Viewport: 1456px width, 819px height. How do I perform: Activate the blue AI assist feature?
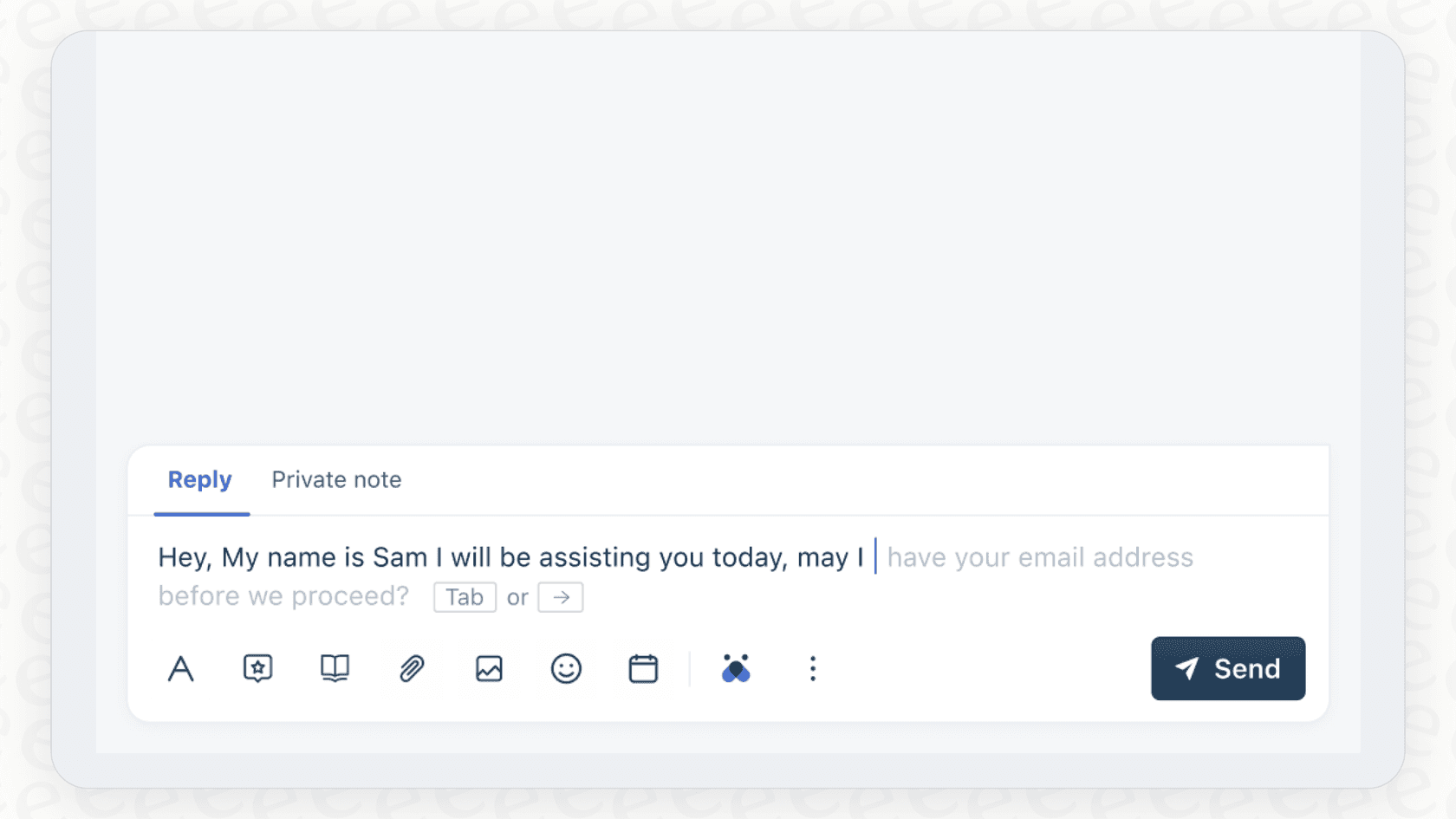pos(736,668)
